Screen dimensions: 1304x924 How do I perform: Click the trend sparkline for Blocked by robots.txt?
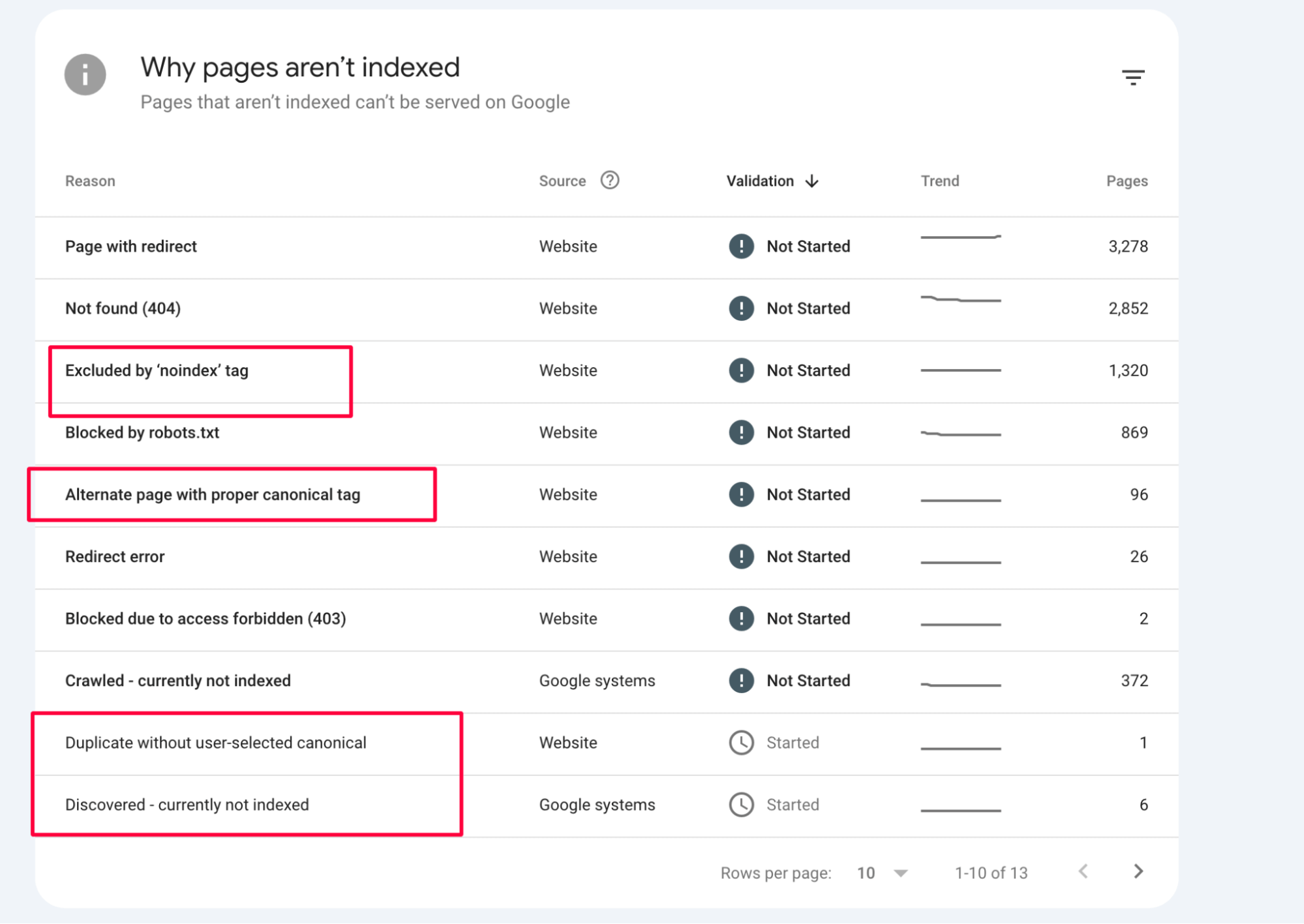[x=960, y=434]
